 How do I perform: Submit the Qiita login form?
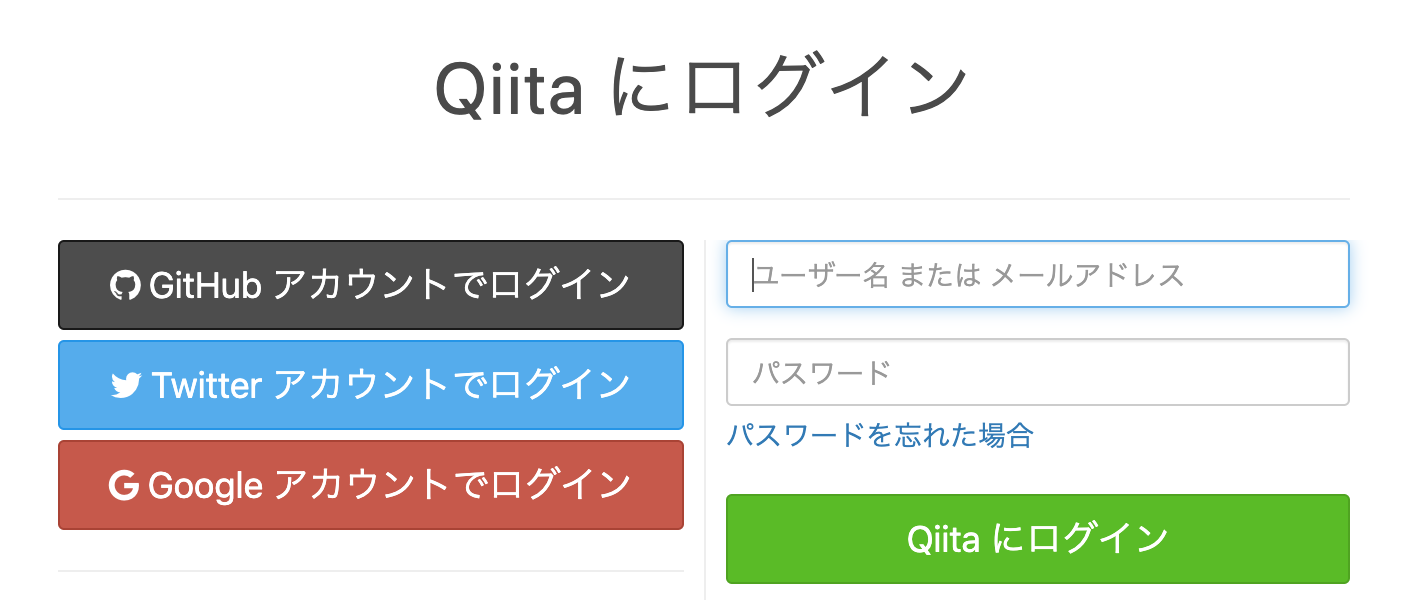[x=1037, y=538]
